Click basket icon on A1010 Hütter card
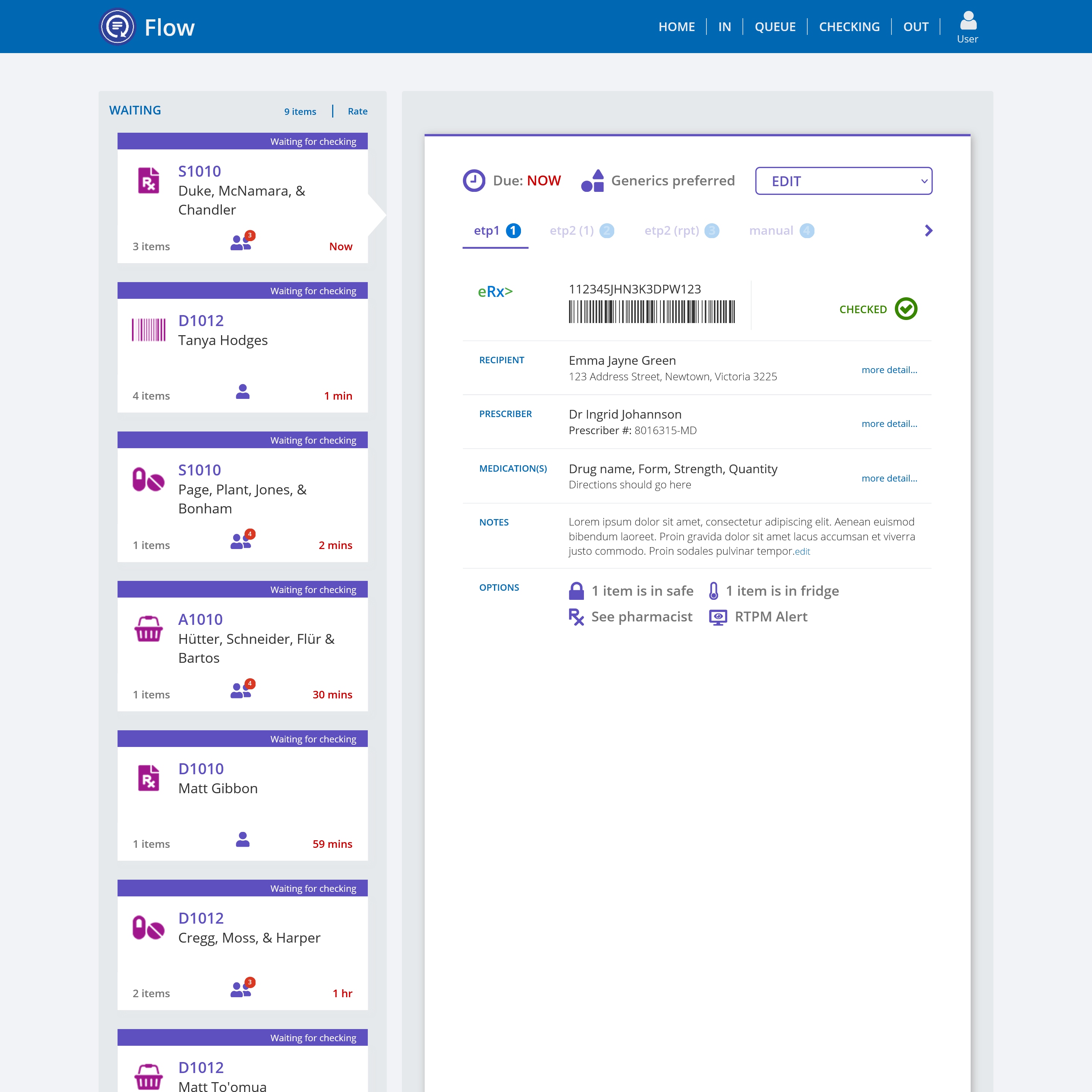The image size is (1092, 1092). click(149, 629)
